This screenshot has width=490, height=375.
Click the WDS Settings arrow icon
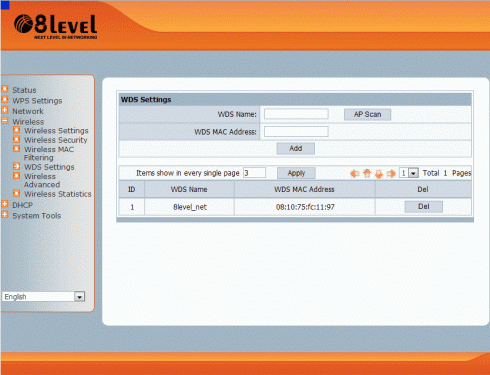(16, 166)
